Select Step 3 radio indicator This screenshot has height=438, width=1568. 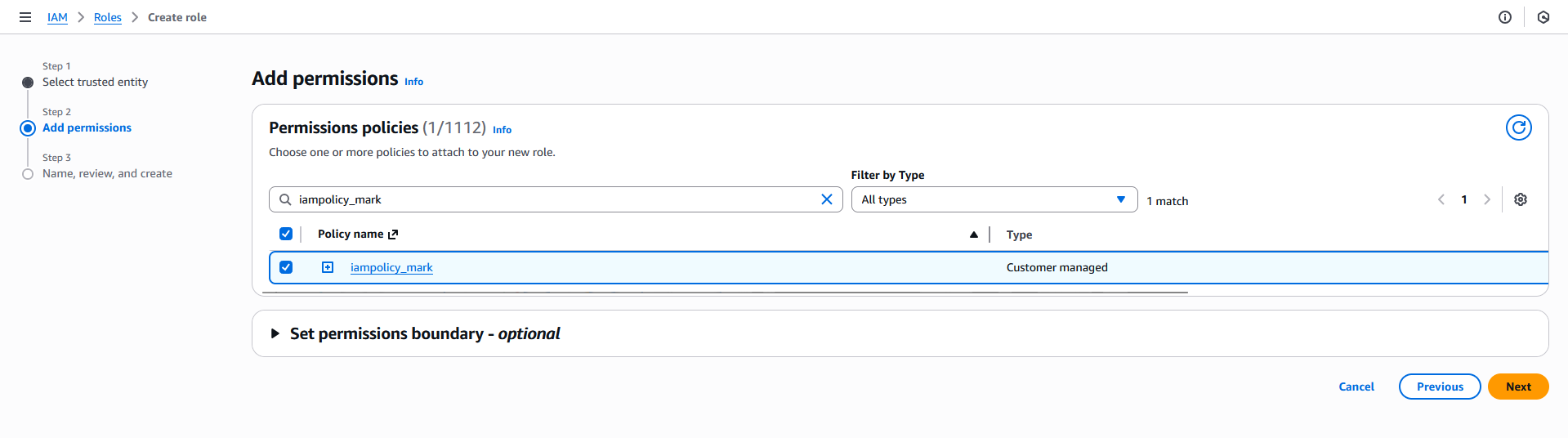(x=28, y=174)
